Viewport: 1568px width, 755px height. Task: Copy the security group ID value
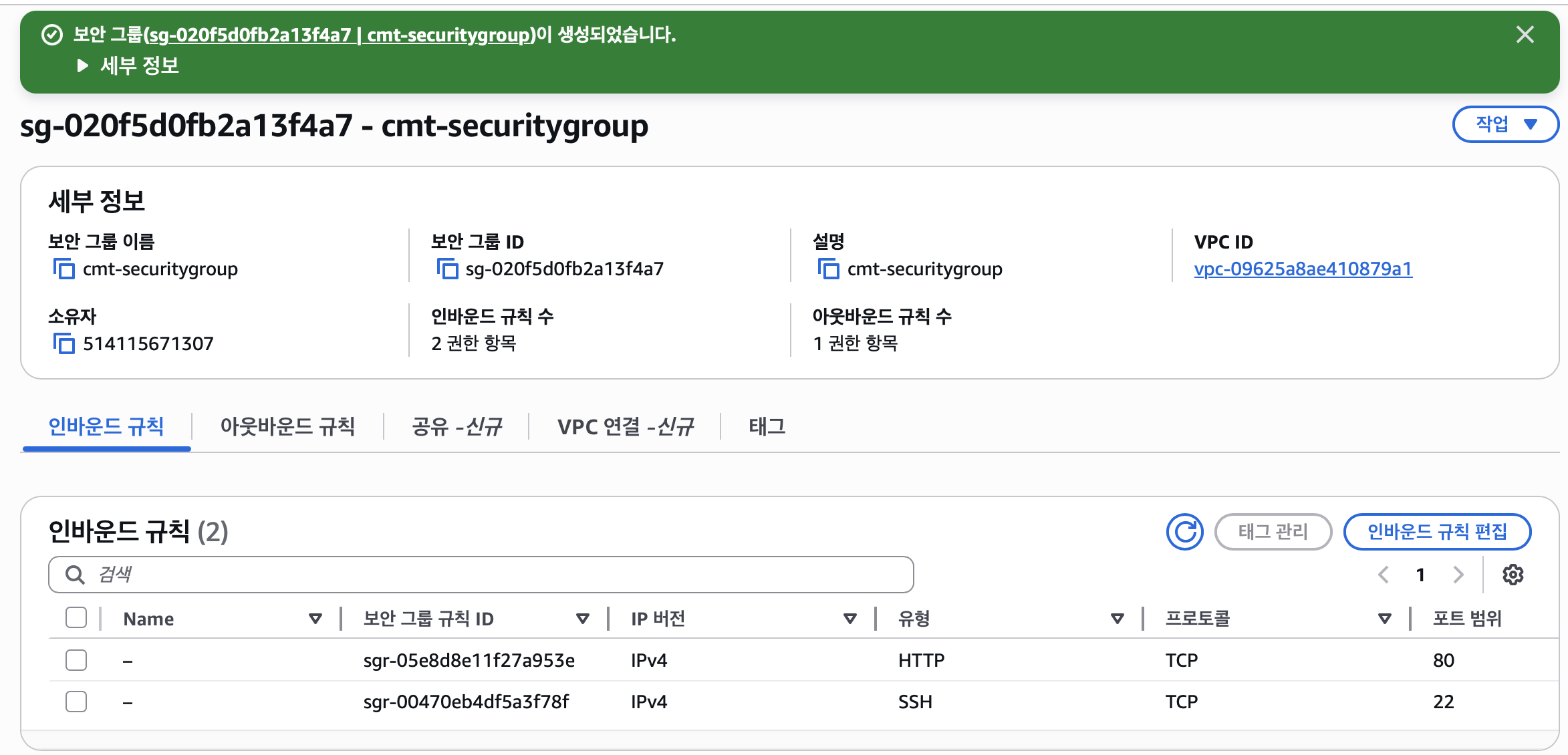[x=447, y=269]
